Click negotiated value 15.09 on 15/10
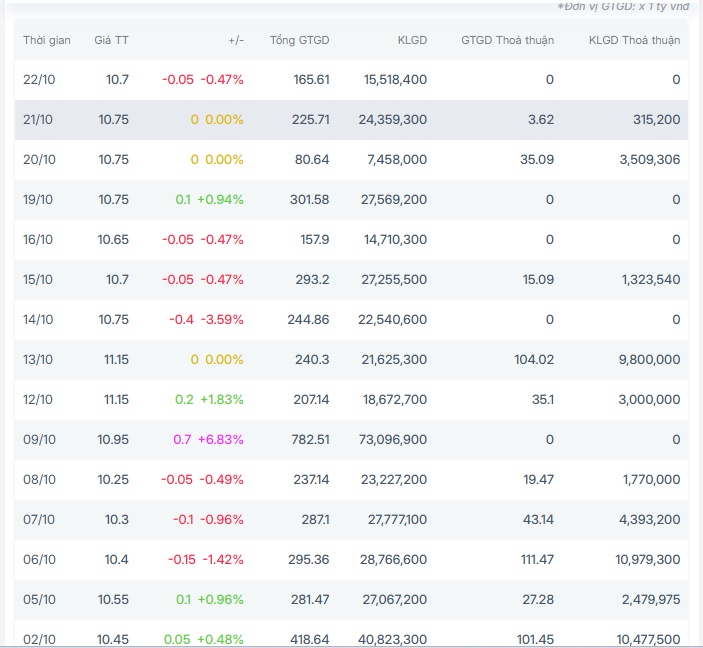703x648 pixels. 538,279
